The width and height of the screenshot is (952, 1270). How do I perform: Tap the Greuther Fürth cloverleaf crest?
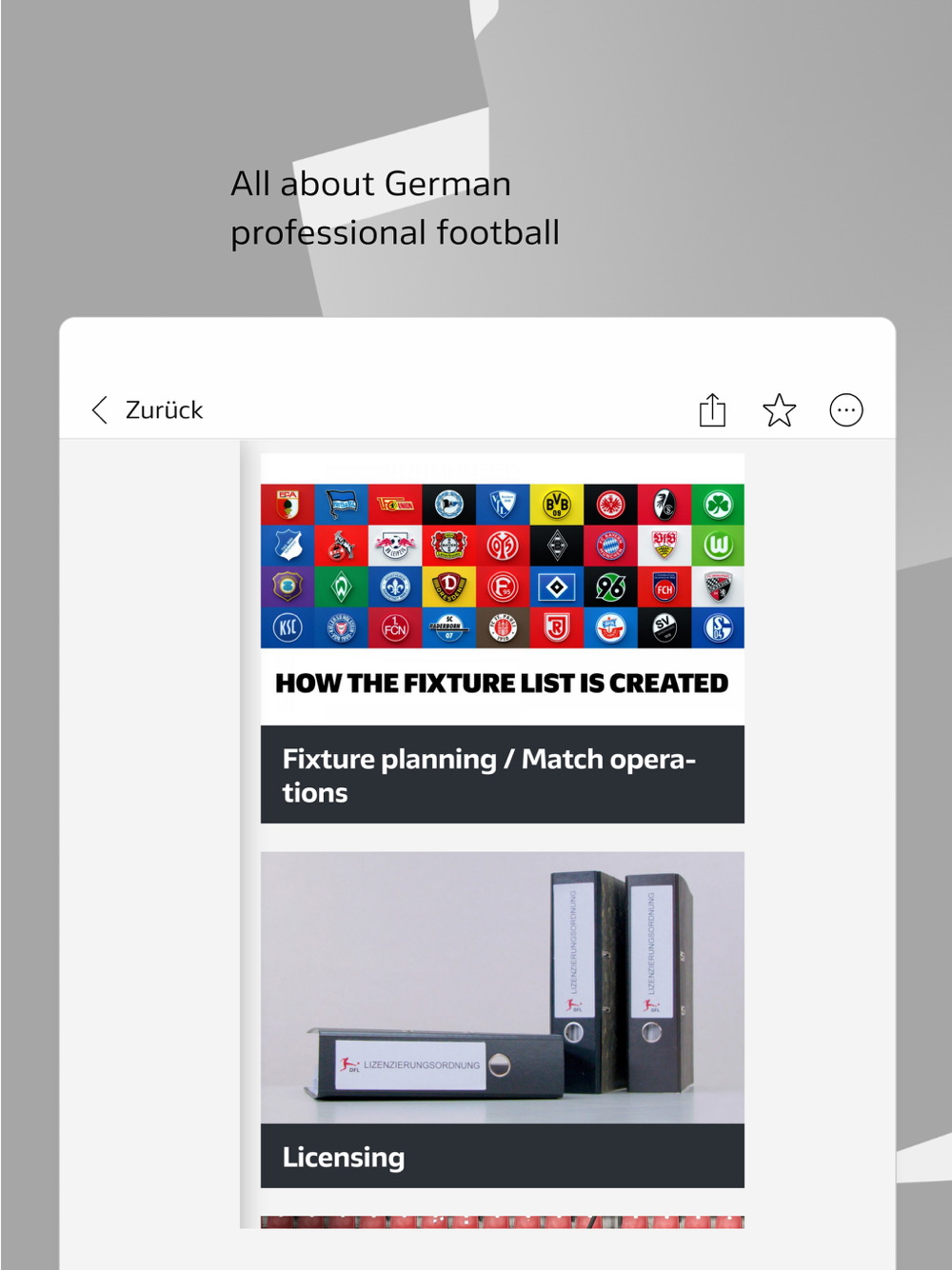[718, 505]
